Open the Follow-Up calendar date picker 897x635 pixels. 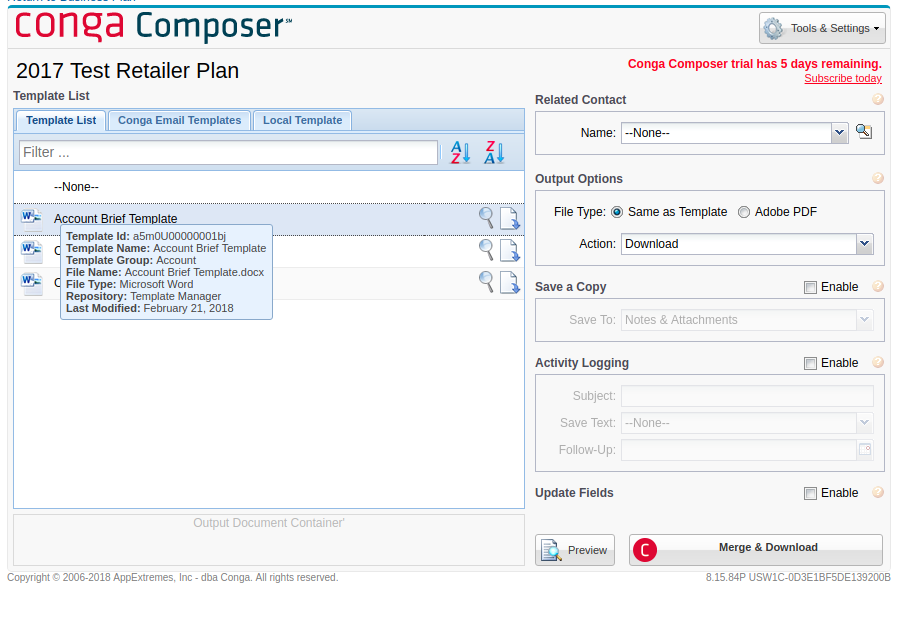click(x=865, y=450)
